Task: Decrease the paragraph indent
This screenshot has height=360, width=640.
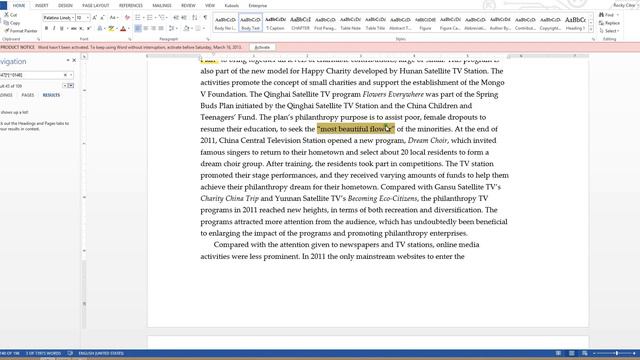Action: pyautogui.click(x=176, y=18)
